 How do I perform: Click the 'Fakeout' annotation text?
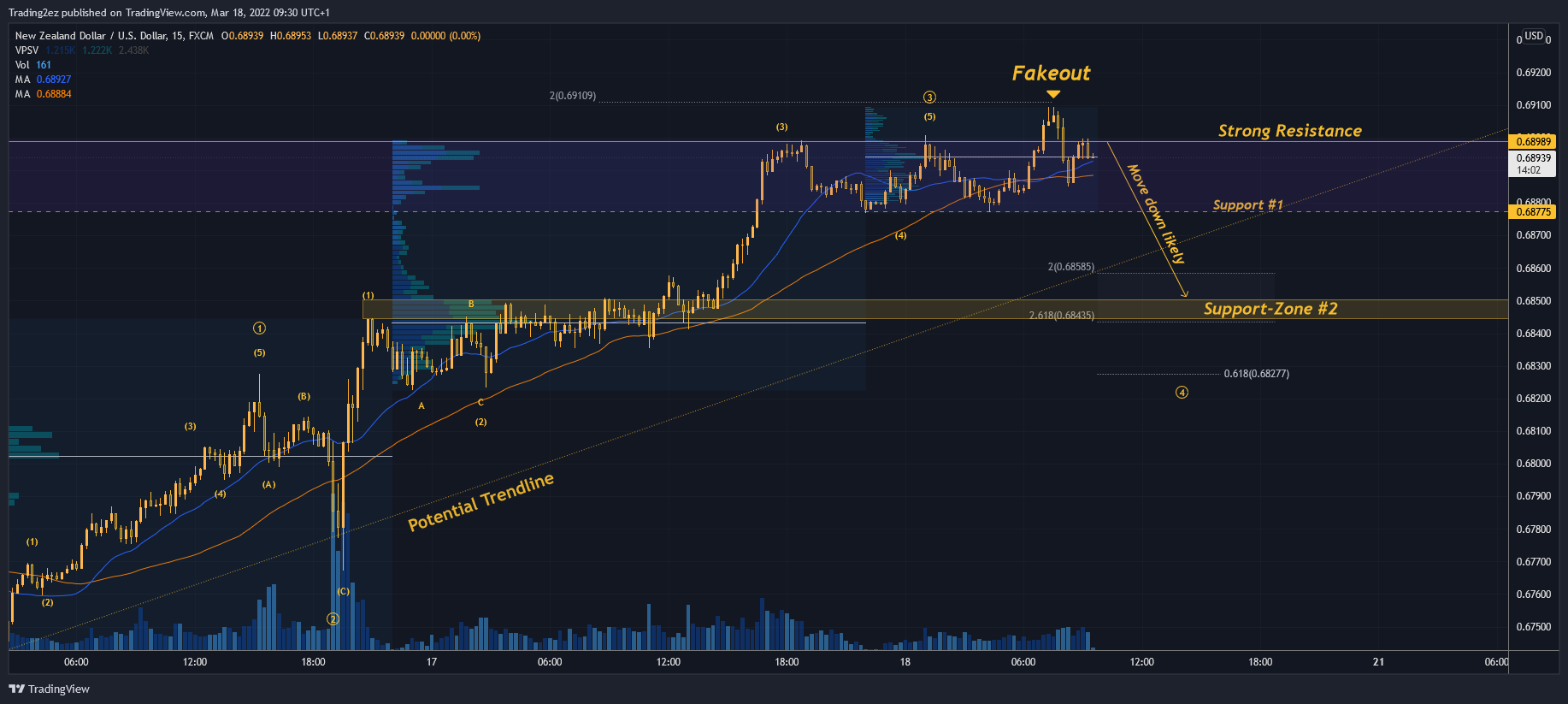[1051, 74]
